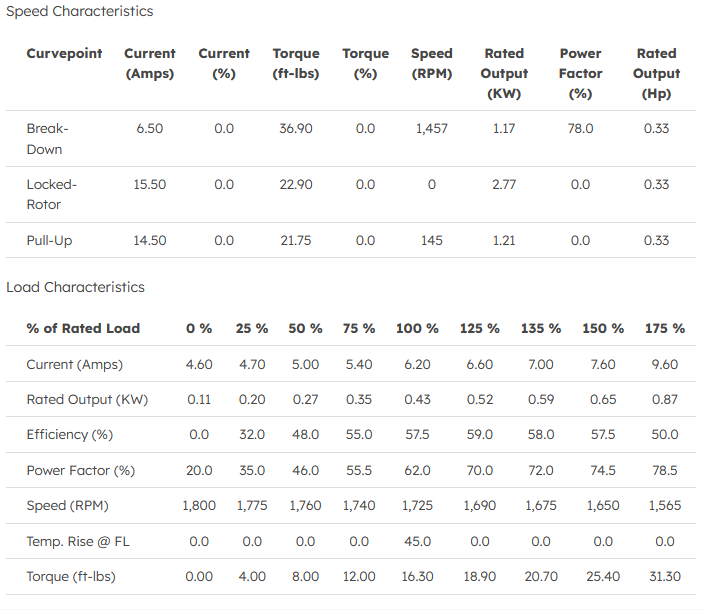Select the 100 % load column header

[x=417, y=328]
